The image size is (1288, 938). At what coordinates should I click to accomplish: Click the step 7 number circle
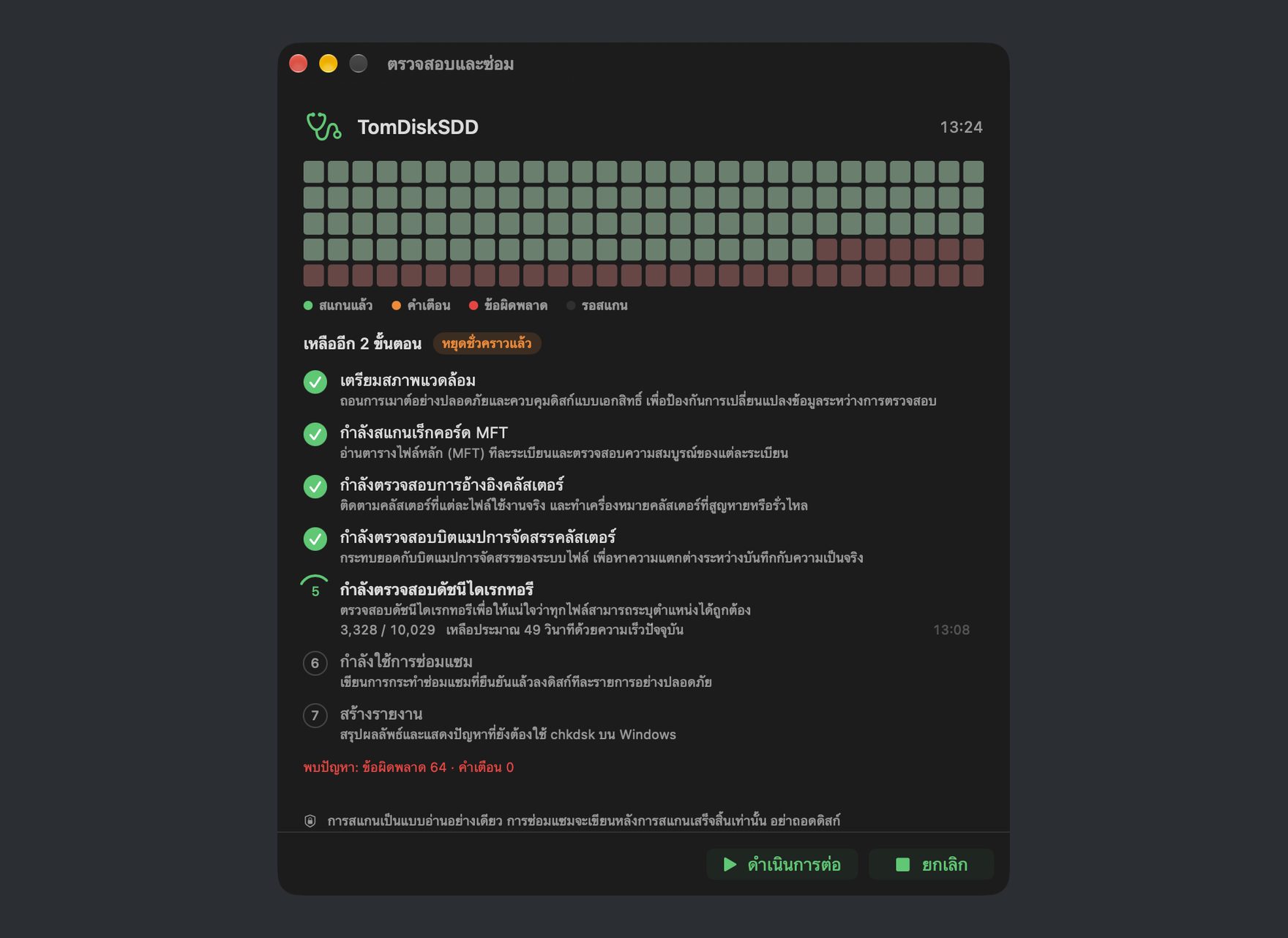pos(315,716)
